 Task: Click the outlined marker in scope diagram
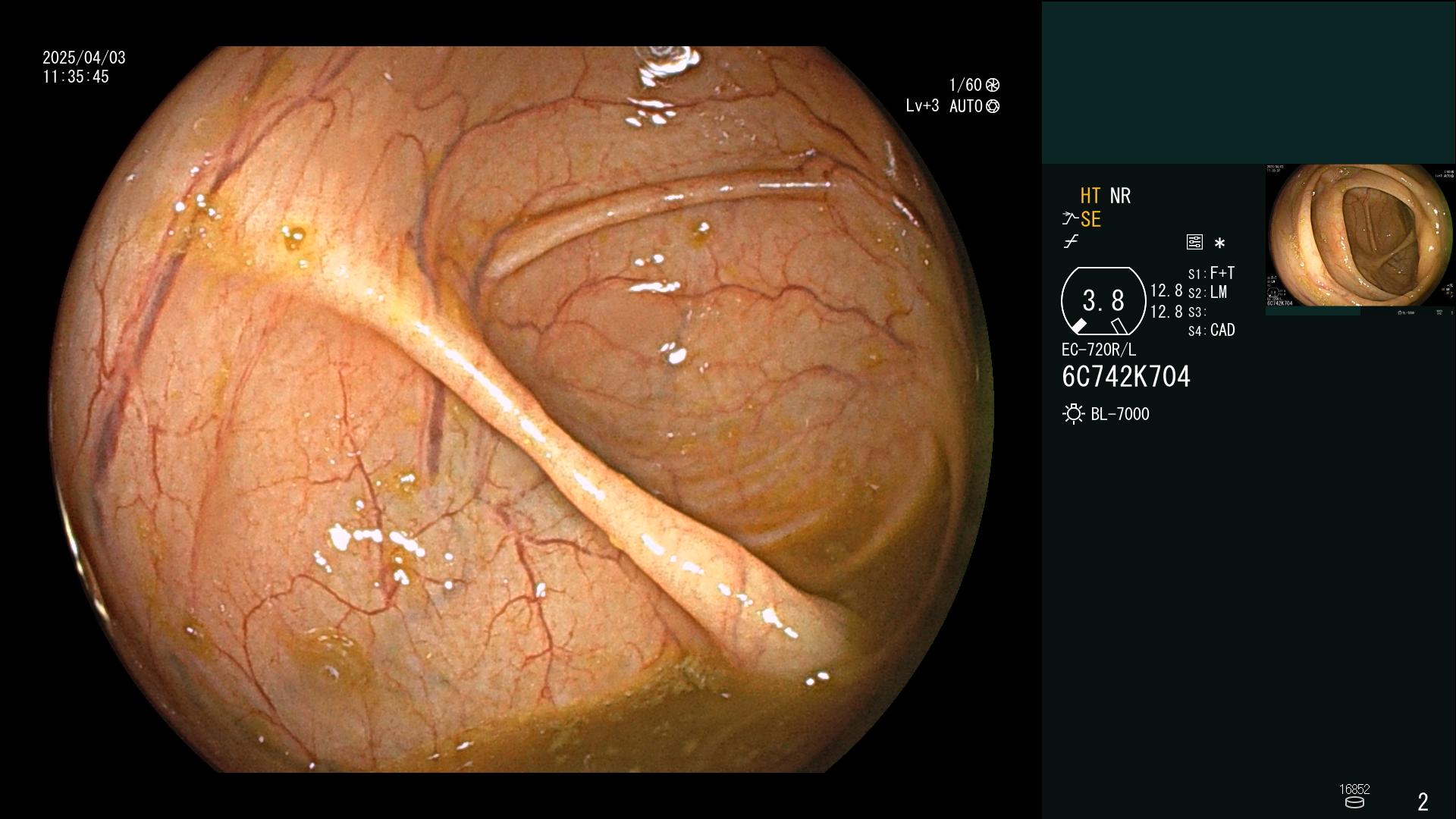pyautogui.click(x=1119, y=326)
